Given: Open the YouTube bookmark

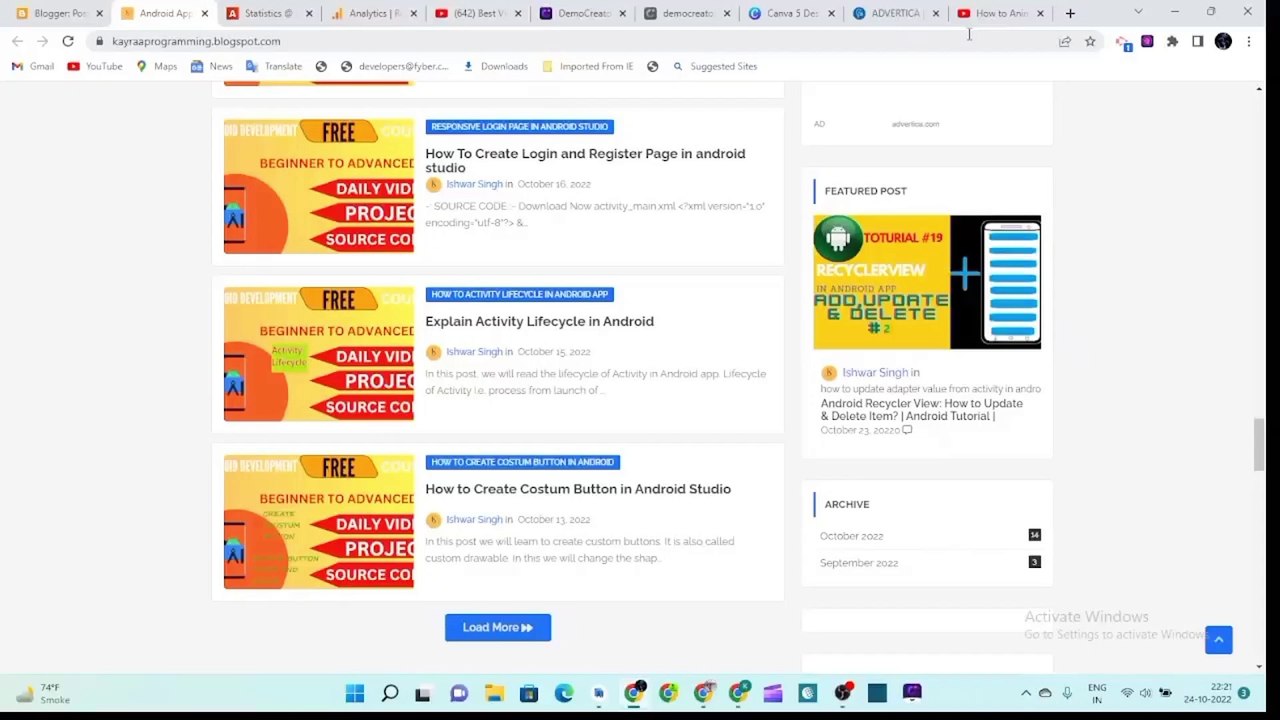Looking at the screenshot, I should coord(96,66).
